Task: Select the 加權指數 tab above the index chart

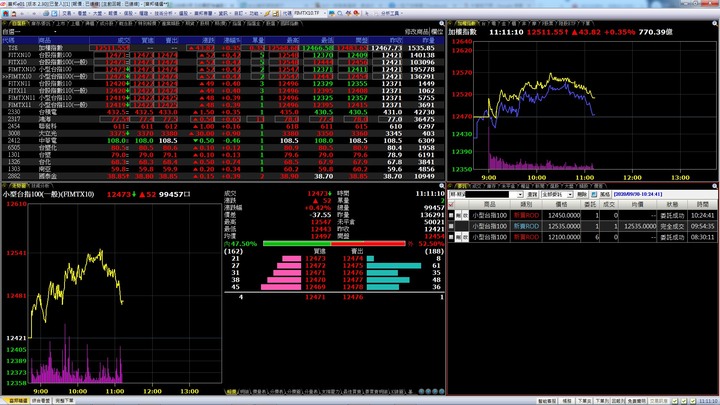Action: (x=467, y=23)
